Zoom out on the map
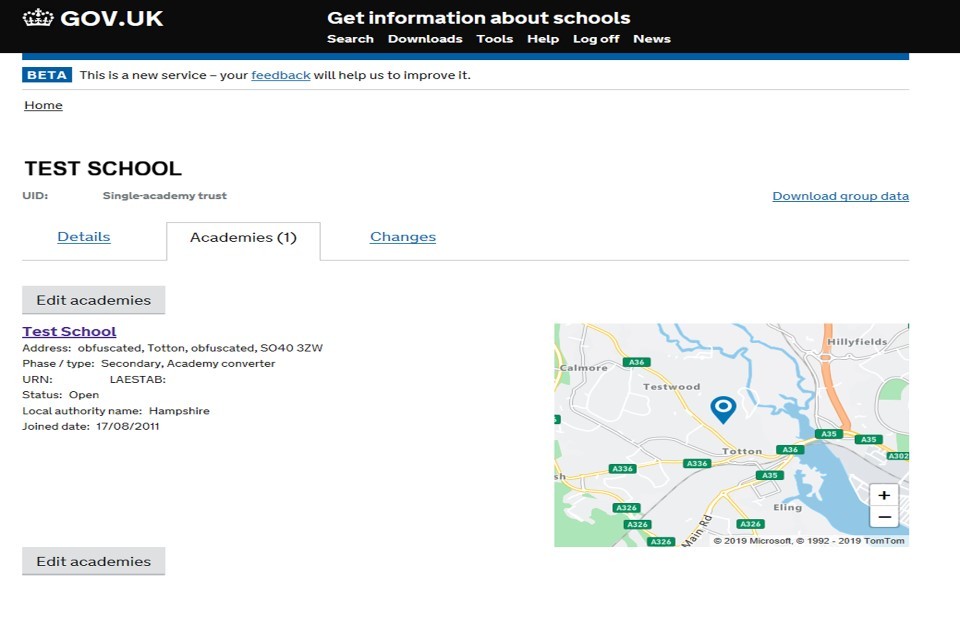960x640 pixels. [x=883, y=517]
